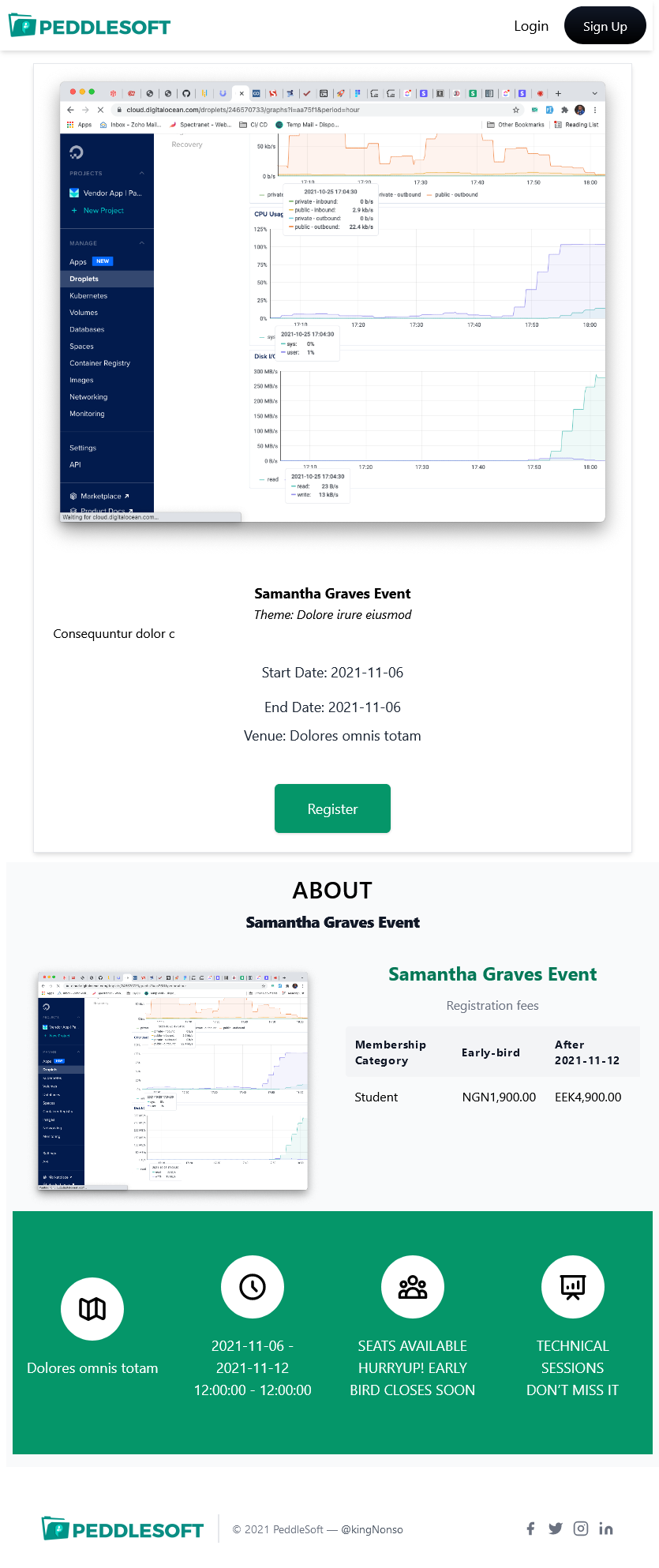Open the LinkedIn footer icon
Image resolution: width=659 pixels, height=1568 pixels.
tap(605, 1529)
